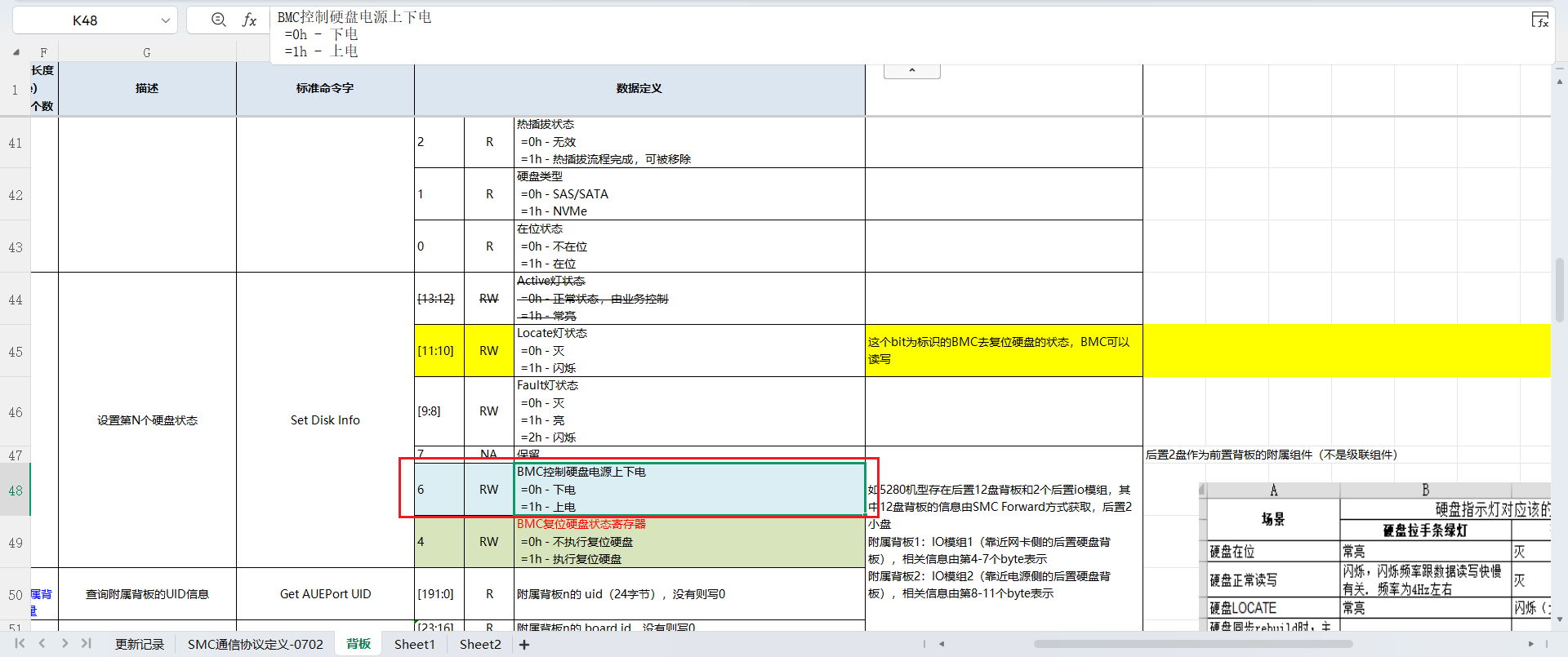Click the yellow Locate灯状态 [11:10] cell
Screen dimensions: 1568x657
pos(439,351)
